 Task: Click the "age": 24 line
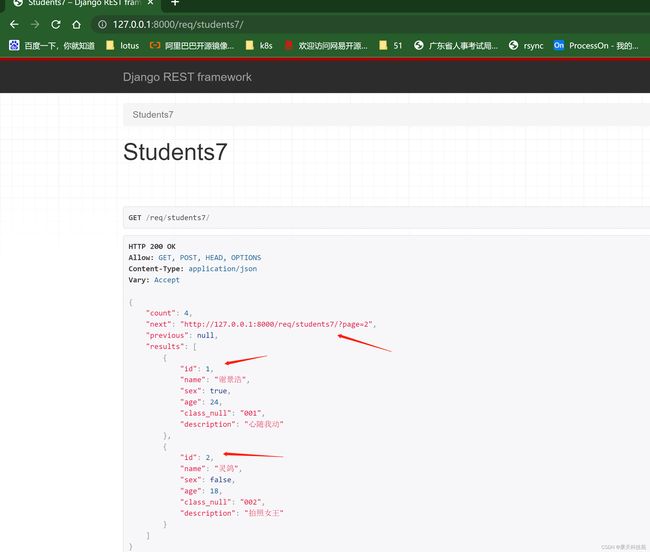coord(201,402)
